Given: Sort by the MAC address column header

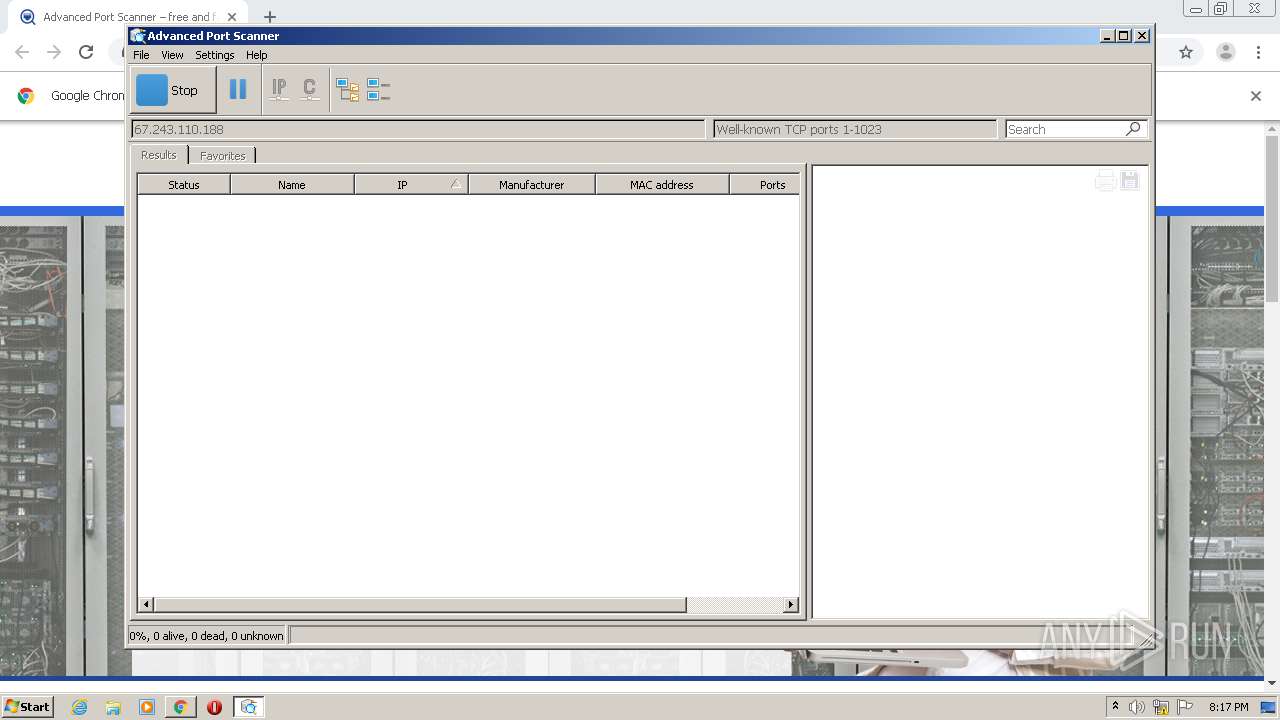Looking at the screenshot, I should click(x=662, y=185).
